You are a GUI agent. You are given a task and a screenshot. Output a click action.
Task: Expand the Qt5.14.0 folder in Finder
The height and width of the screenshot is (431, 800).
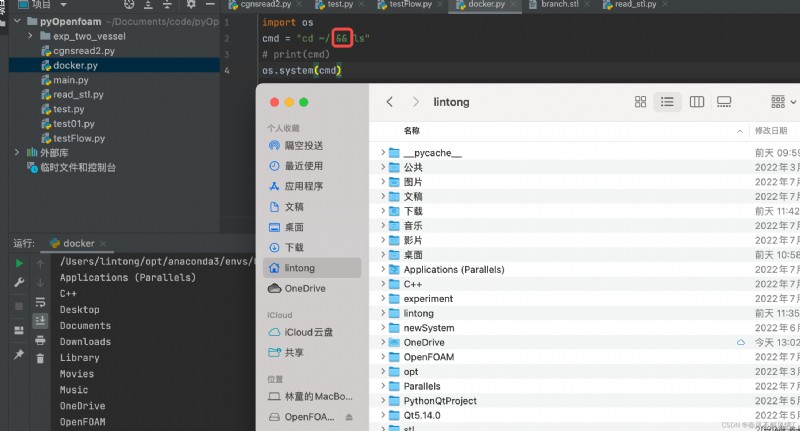click(383, 415)
